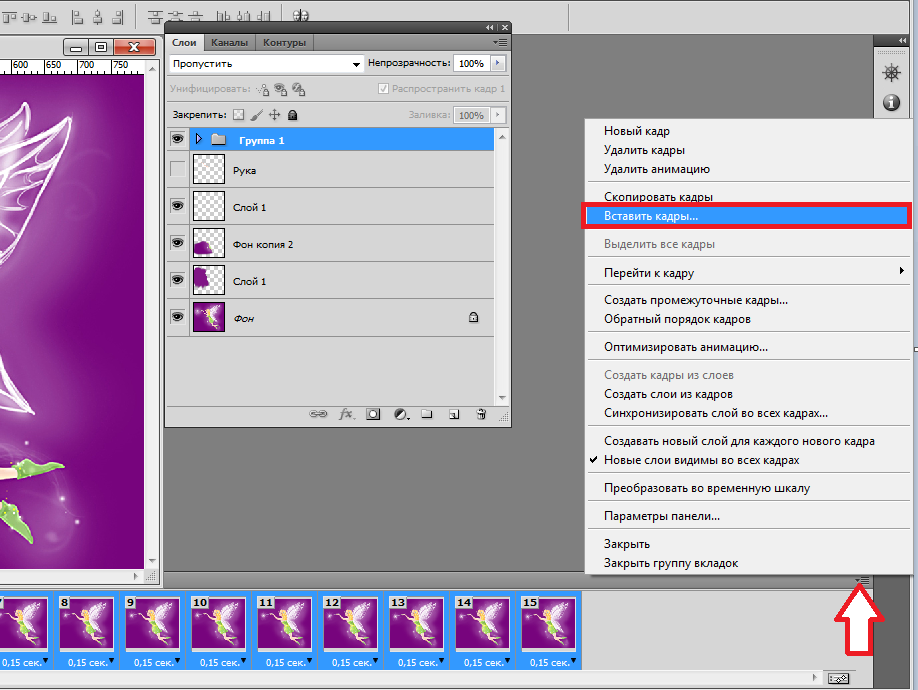Lock image pixels brush icon
Viewport: 918px width, 690px height.
coord(256,115)
